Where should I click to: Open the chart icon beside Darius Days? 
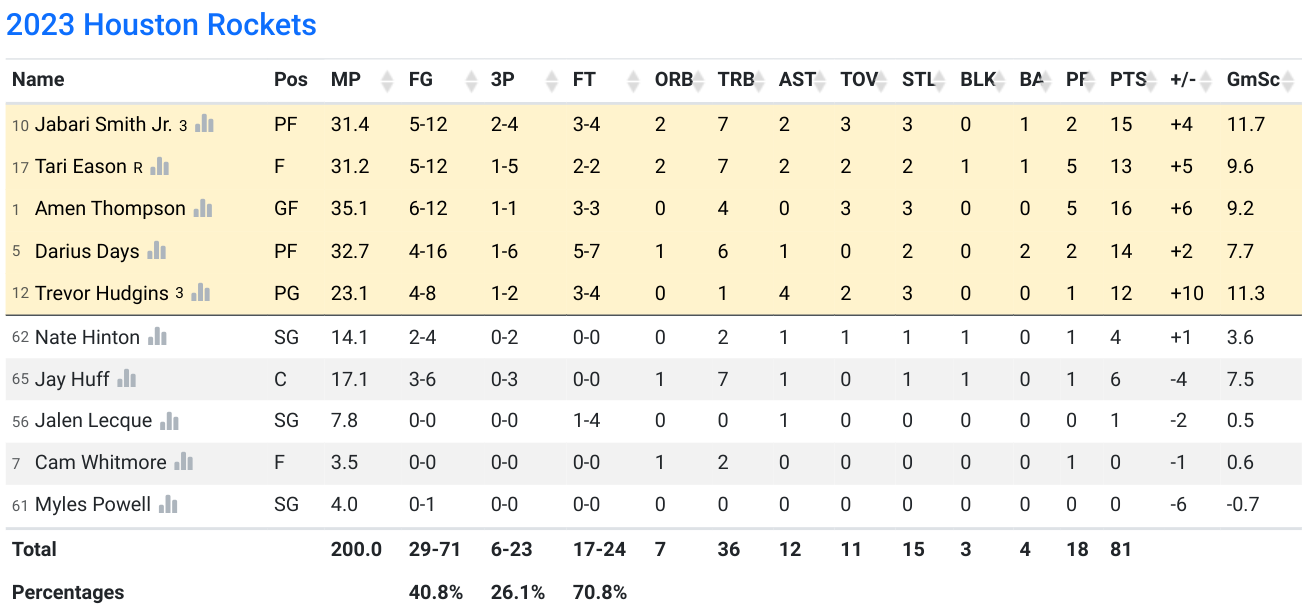pyautogui.click(x=157, y=250)
